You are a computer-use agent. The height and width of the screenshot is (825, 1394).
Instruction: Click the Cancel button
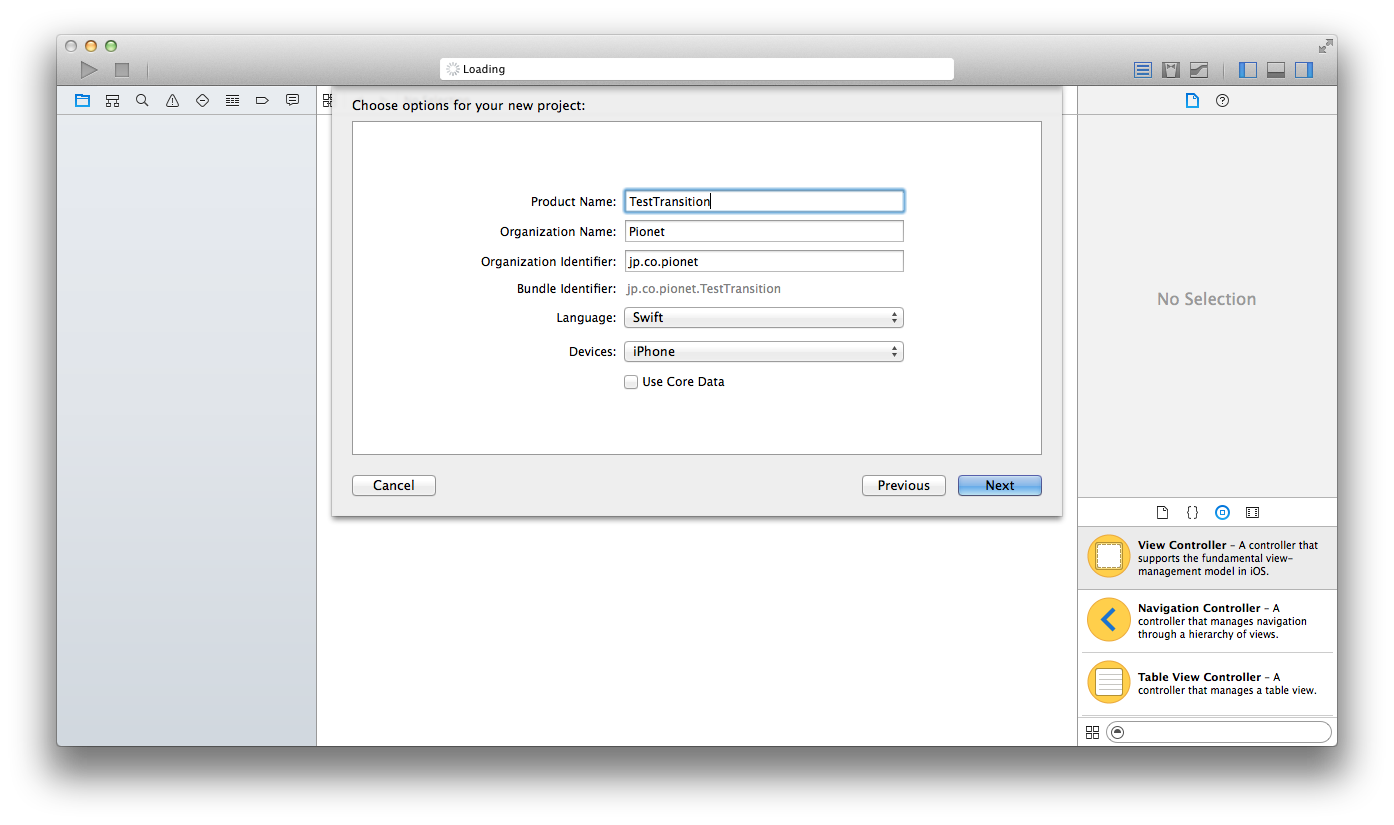click(394, 485)
